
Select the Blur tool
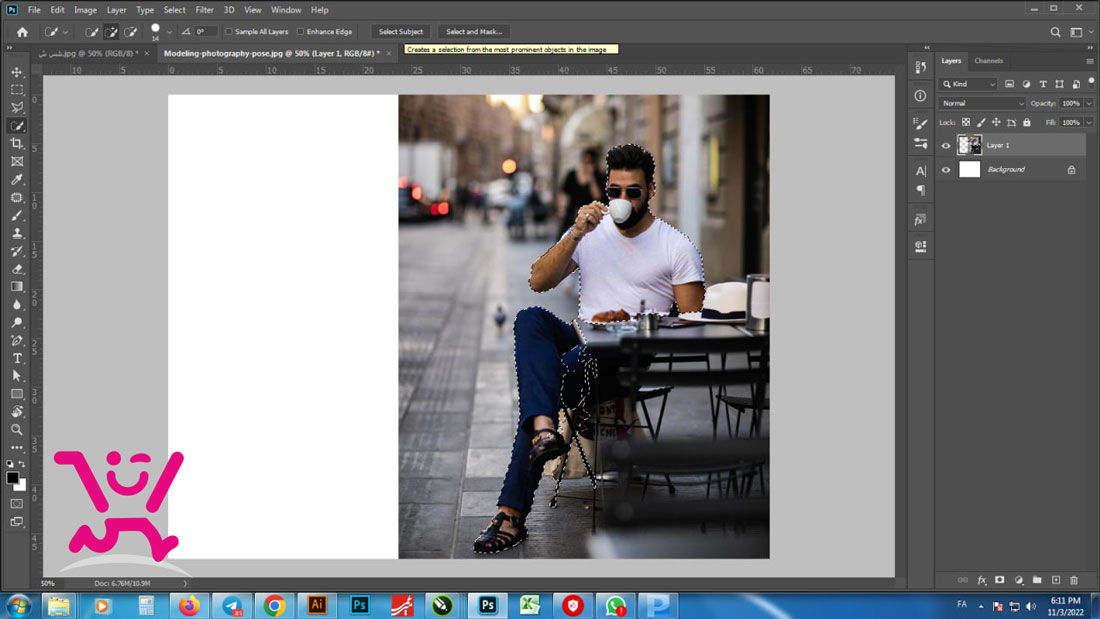[x=17, y=305]
